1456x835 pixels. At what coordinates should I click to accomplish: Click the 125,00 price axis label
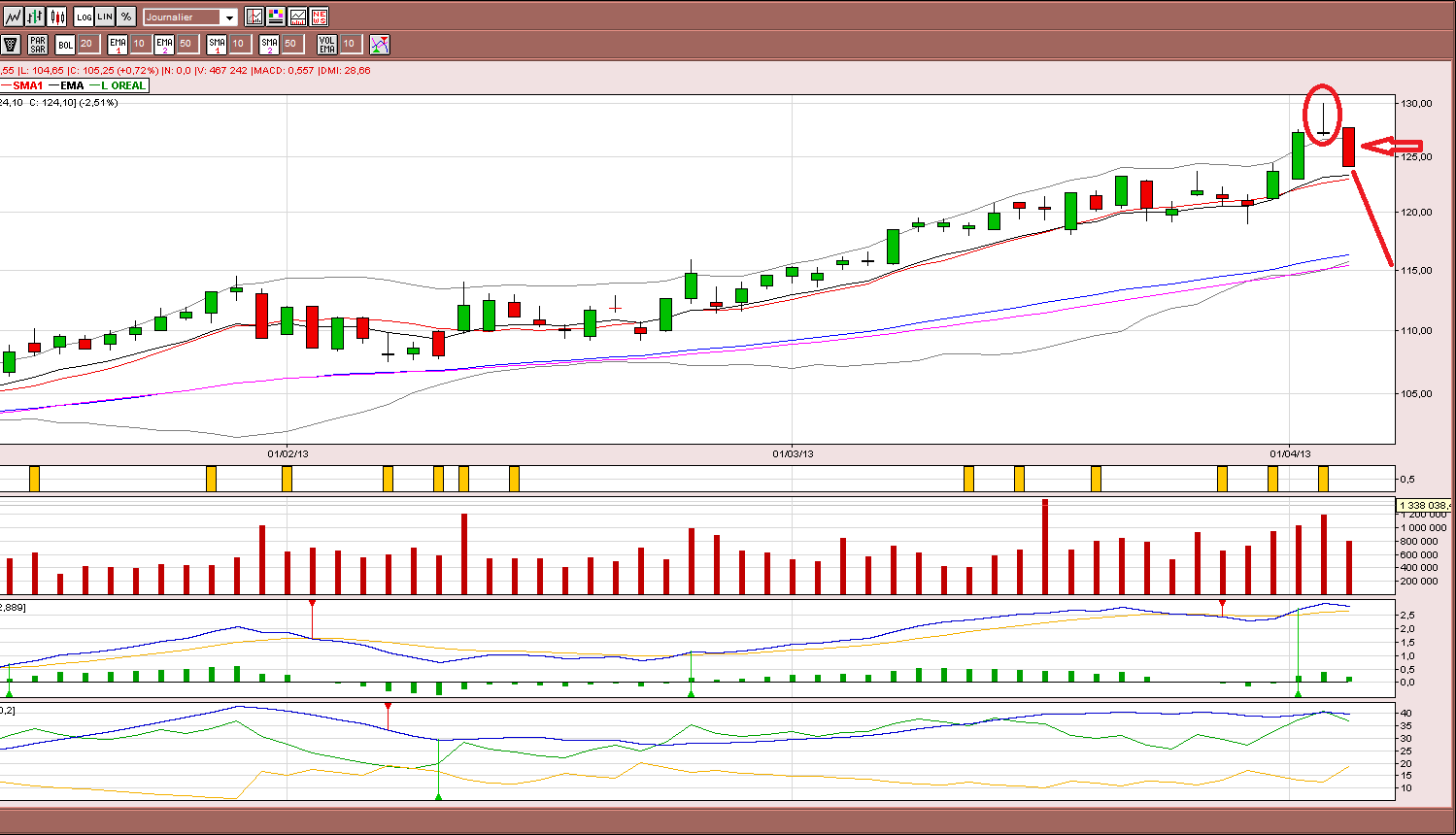point(1416,157)
